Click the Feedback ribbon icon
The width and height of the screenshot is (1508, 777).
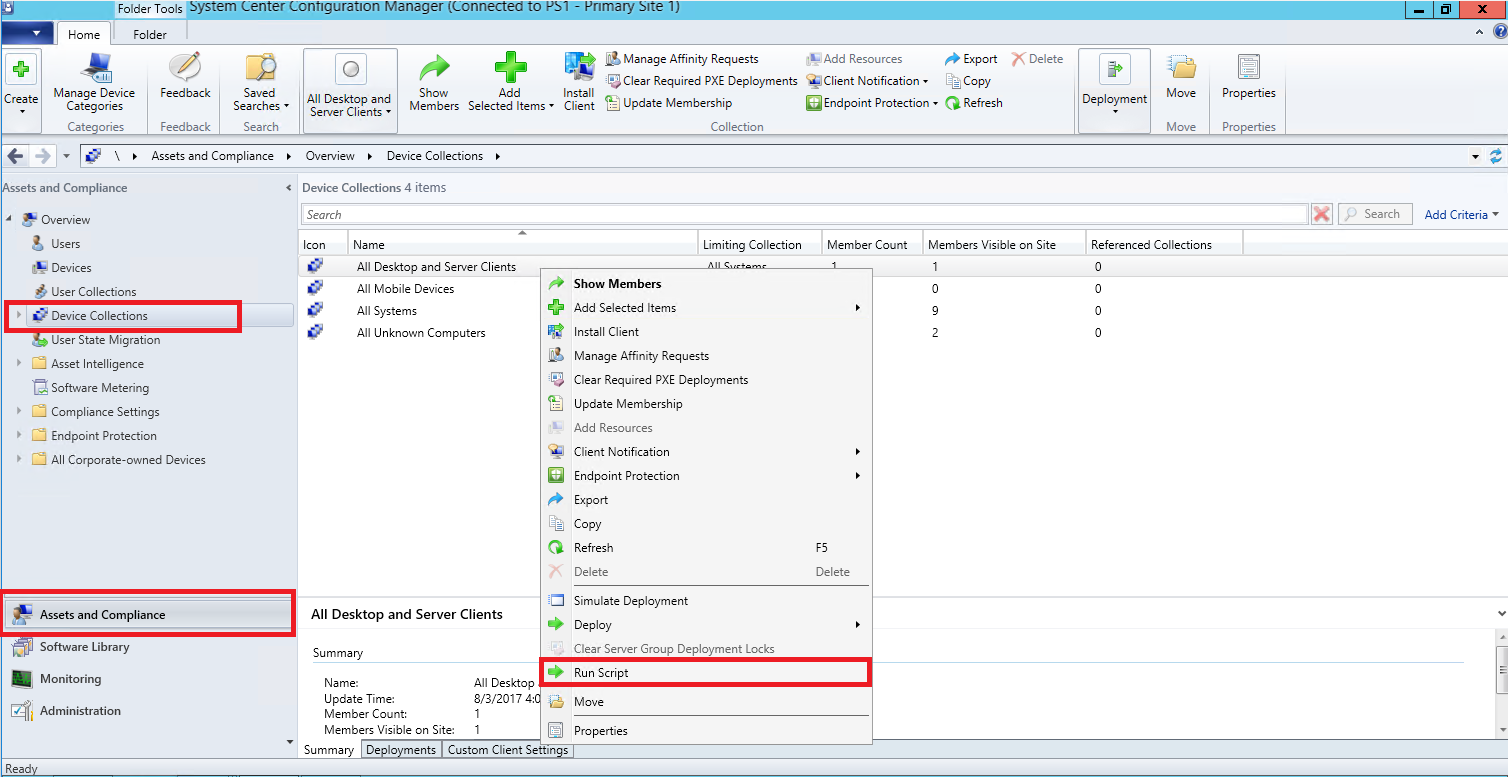185,67
